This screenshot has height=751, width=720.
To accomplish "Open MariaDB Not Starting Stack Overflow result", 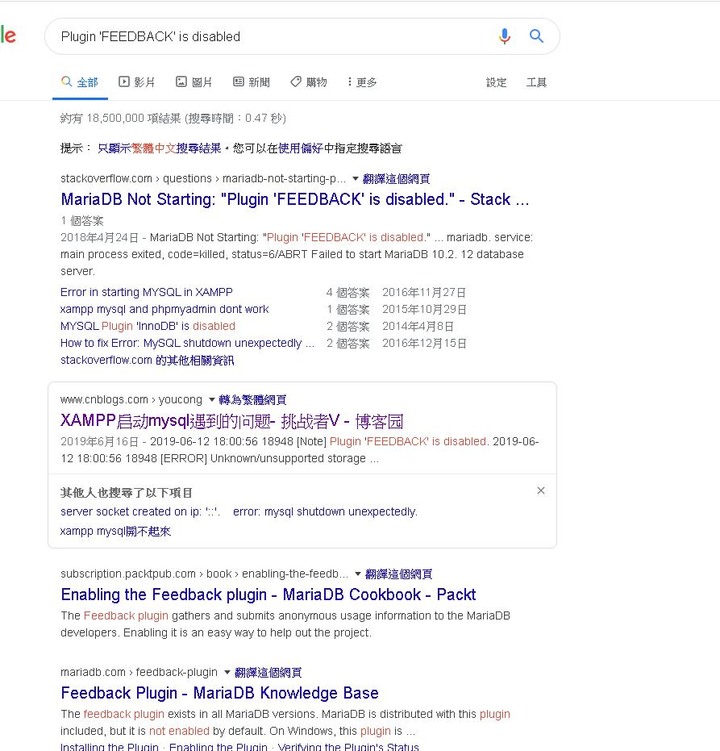I will click(x=295, y=199).
